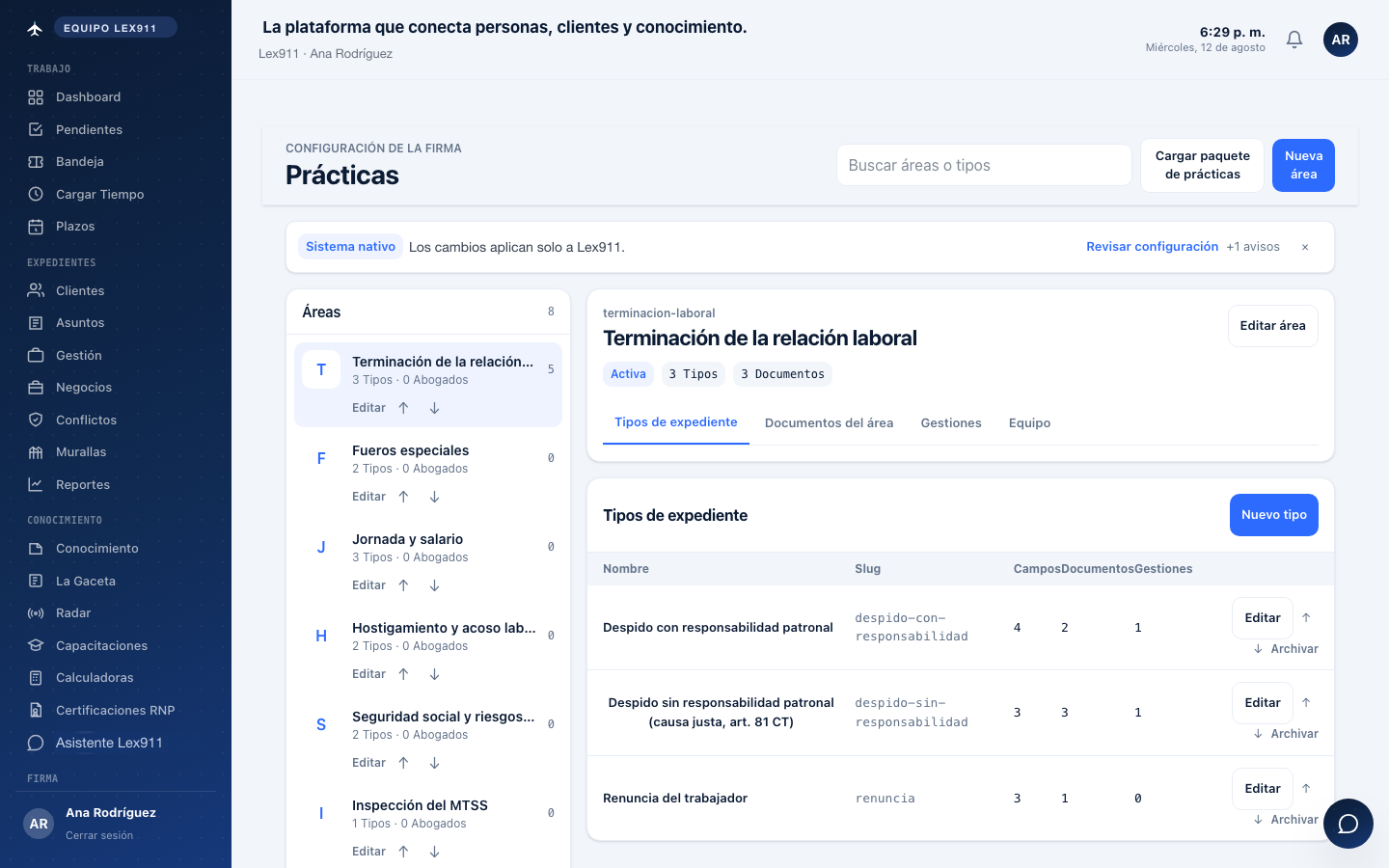Open the floating chat bubble icon
The image size is (1389, 868).
(1348, 824)
